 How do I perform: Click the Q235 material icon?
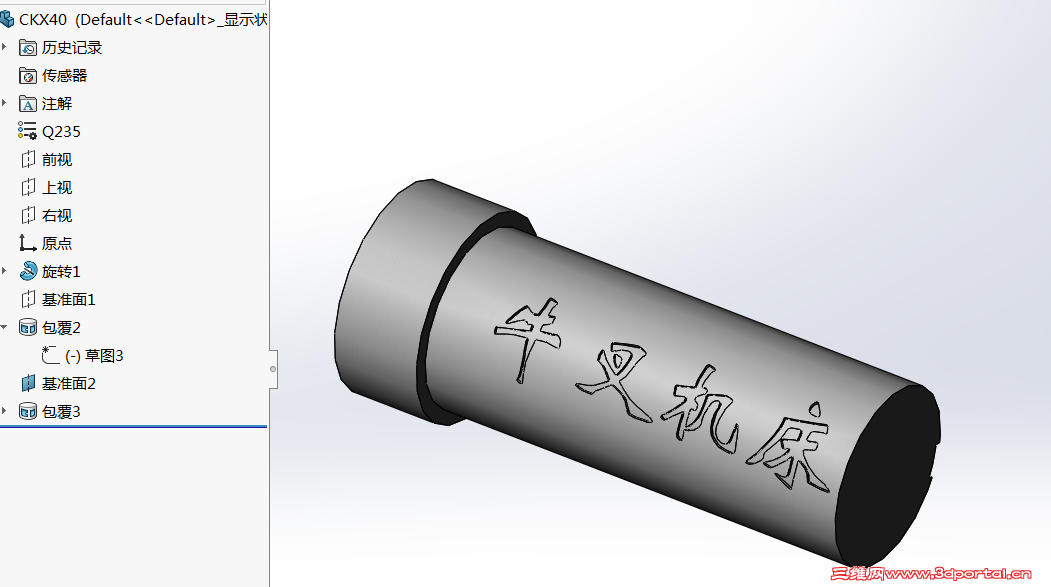pos(27,131)
